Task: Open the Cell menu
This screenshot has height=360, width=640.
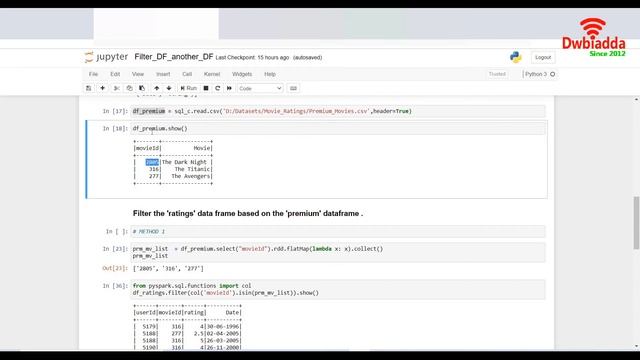Action: [187, 74]
